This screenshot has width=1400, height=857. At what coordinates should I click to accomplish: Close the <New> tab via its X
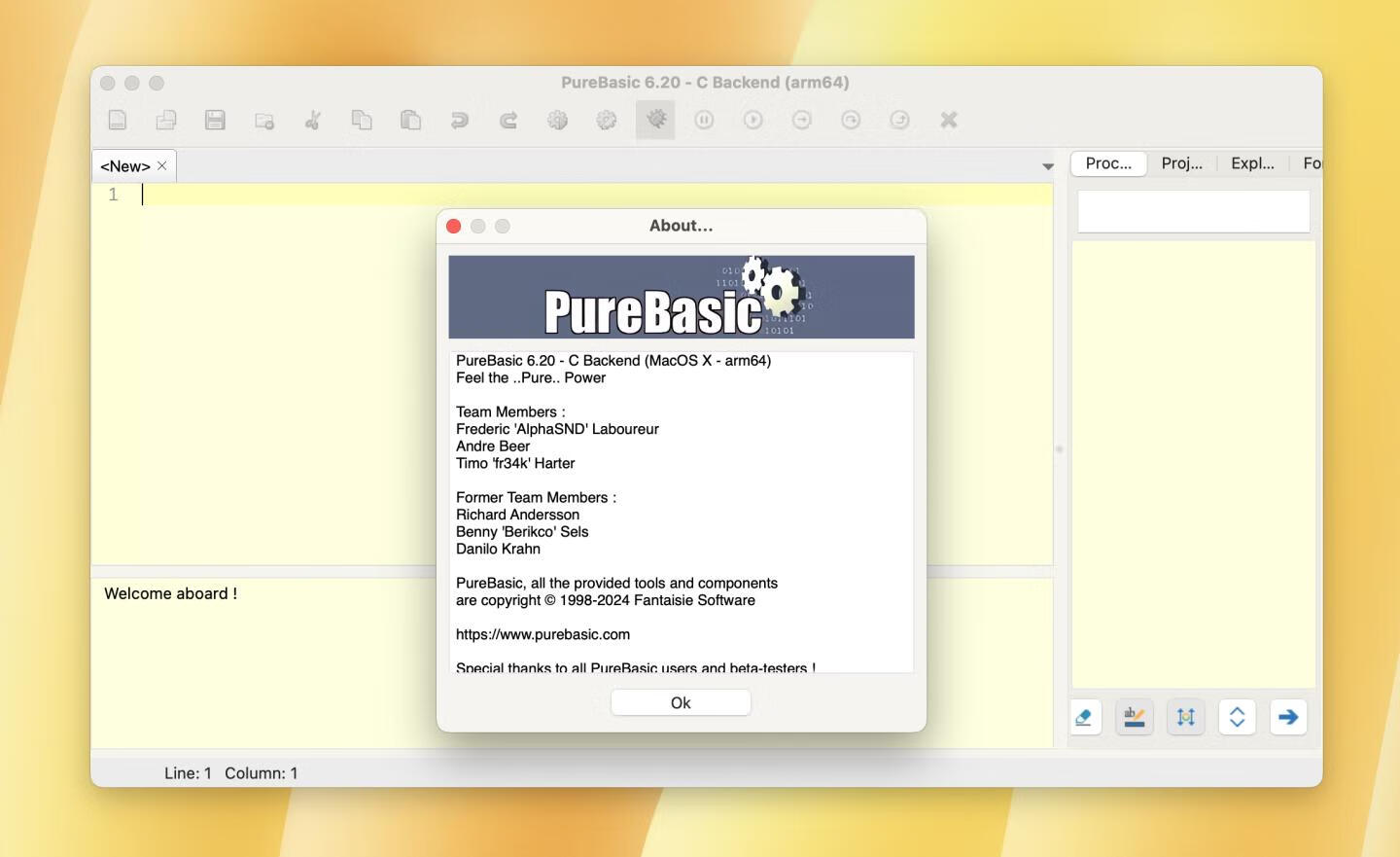tap(162, 165)
